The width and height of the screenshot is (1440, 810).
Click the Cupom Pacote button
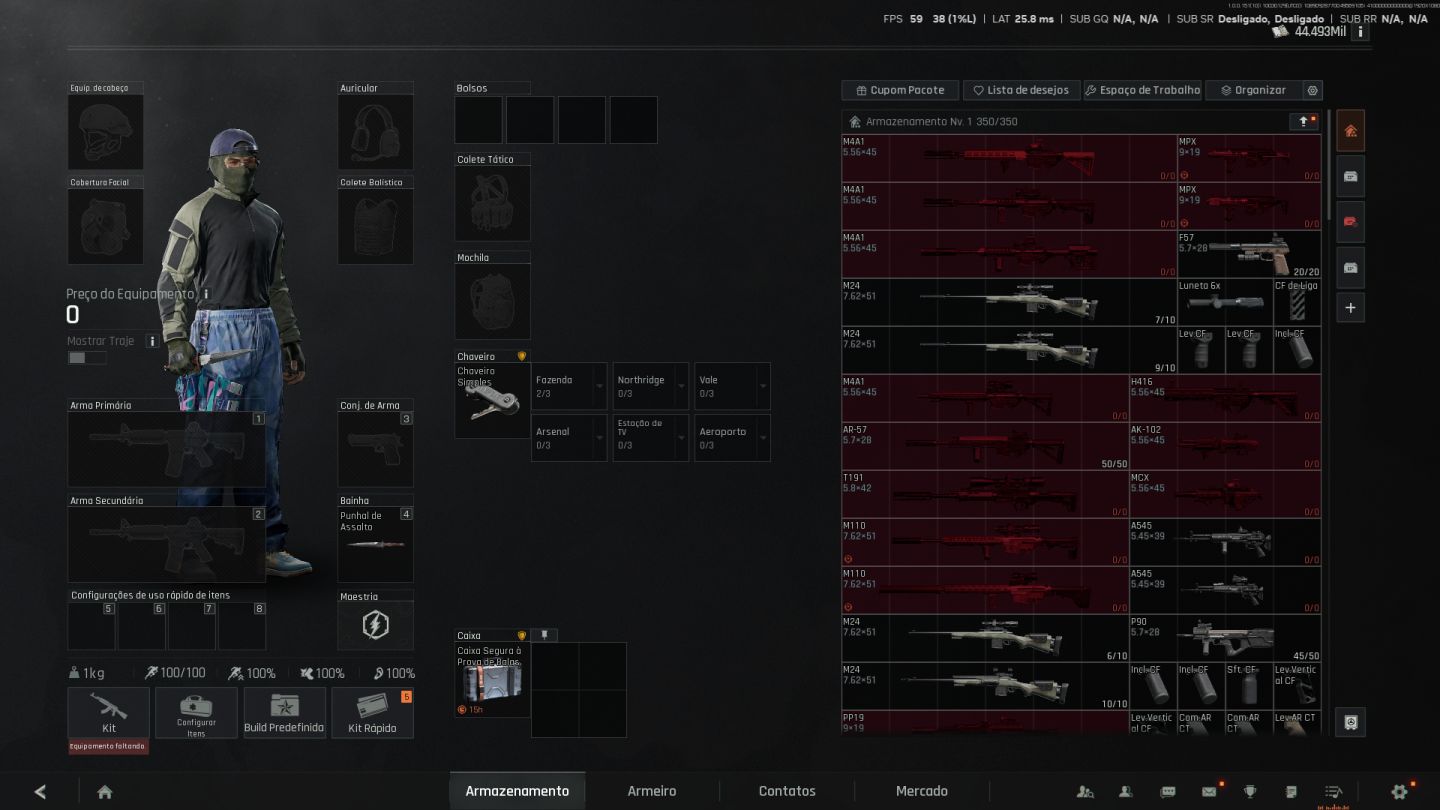pyautogui.click(x=900, y=90)
